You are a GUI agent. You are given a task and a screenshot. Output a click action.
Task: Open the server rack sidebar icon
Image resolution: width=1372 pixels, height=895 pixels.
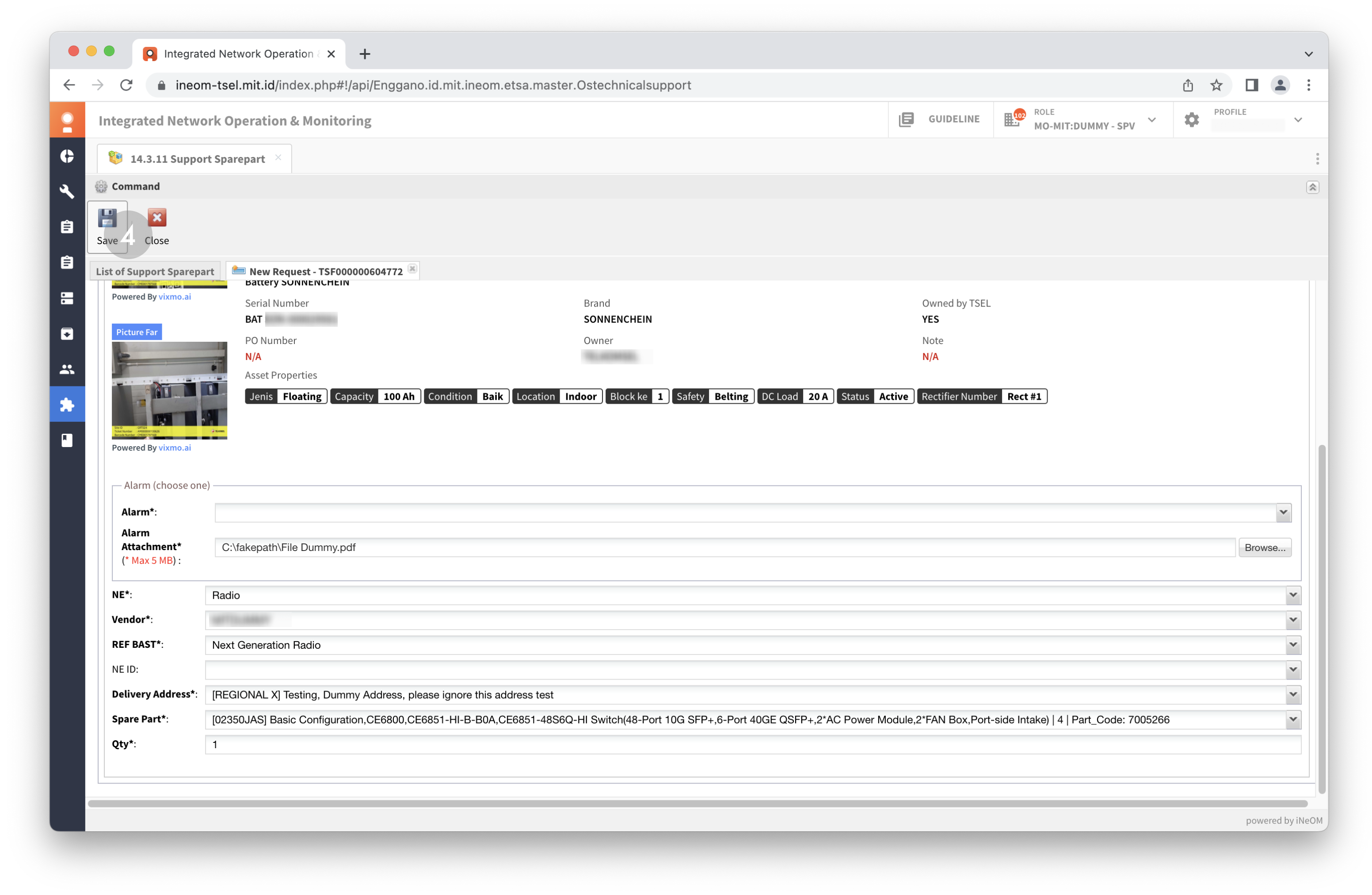[x=67, y=298]
